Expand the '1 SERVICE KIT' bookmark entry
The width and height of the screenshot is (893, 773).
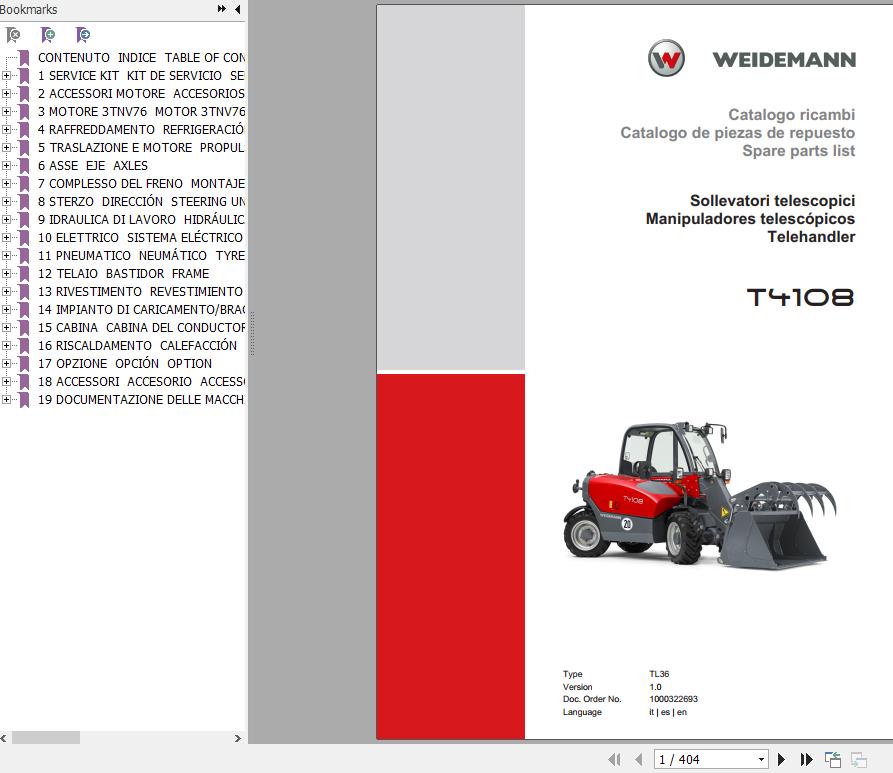(7, 75)
